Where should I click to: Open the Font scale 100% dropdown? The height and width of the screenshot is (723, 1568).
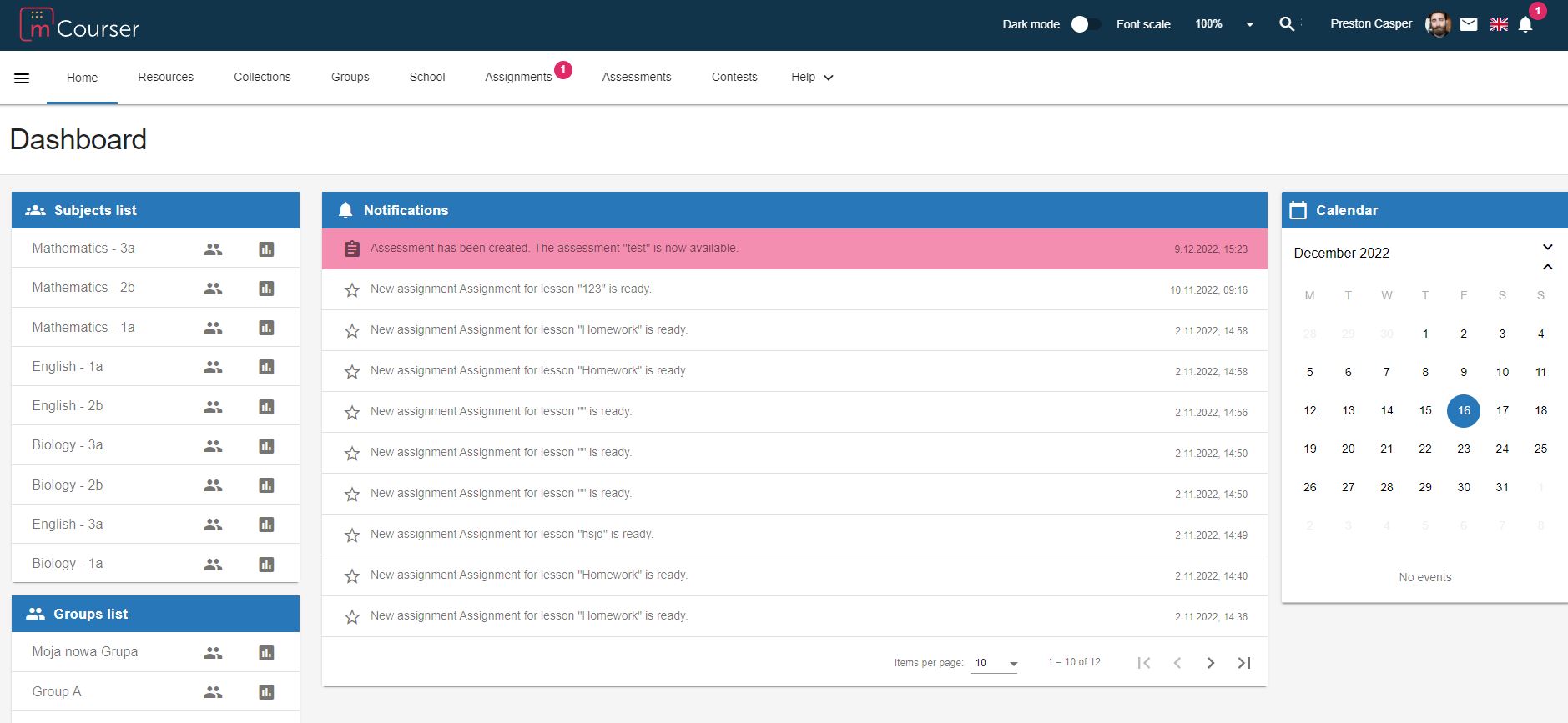[x=1224, y=24]
